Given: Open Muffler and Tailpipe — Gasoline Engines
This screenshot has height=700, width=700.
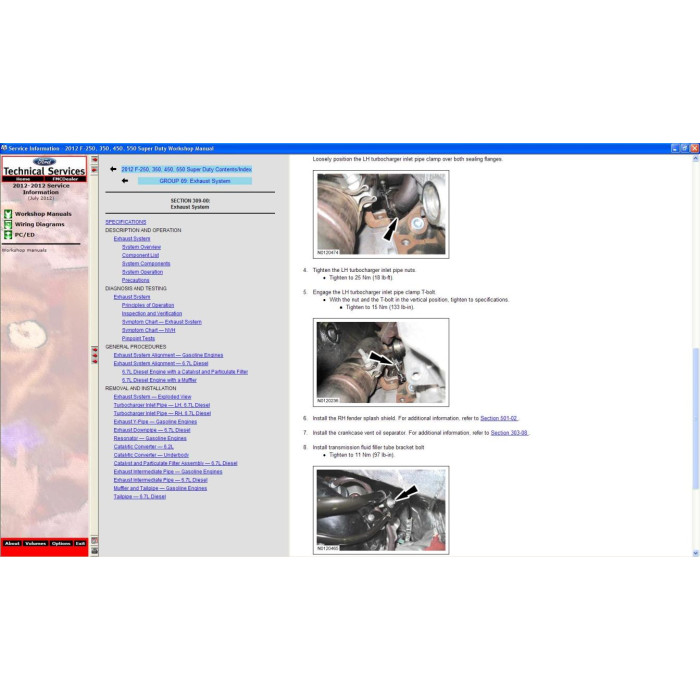Looking at the screenshot, I should pos(160,488).
